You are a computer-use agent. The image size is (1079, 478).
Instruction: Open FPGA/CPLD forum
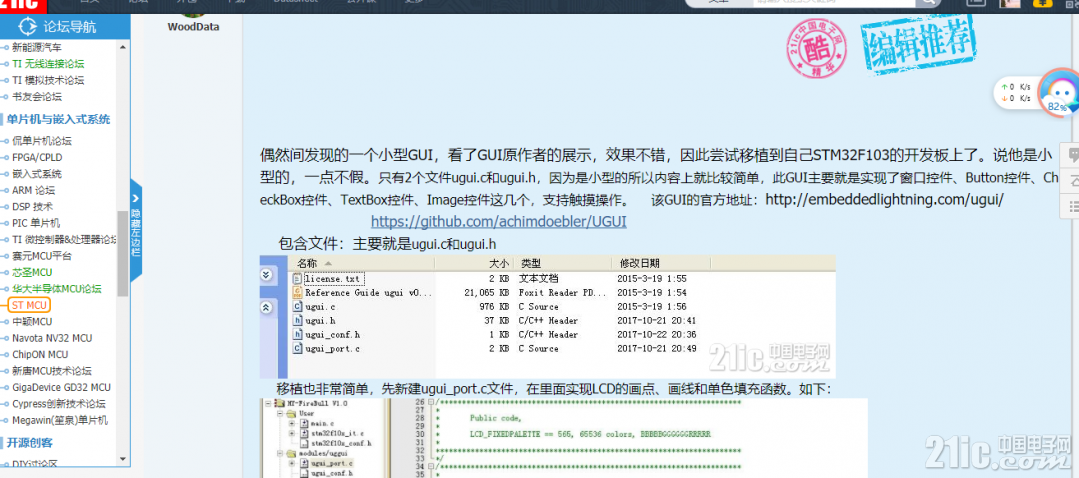[x=37, y=157]
